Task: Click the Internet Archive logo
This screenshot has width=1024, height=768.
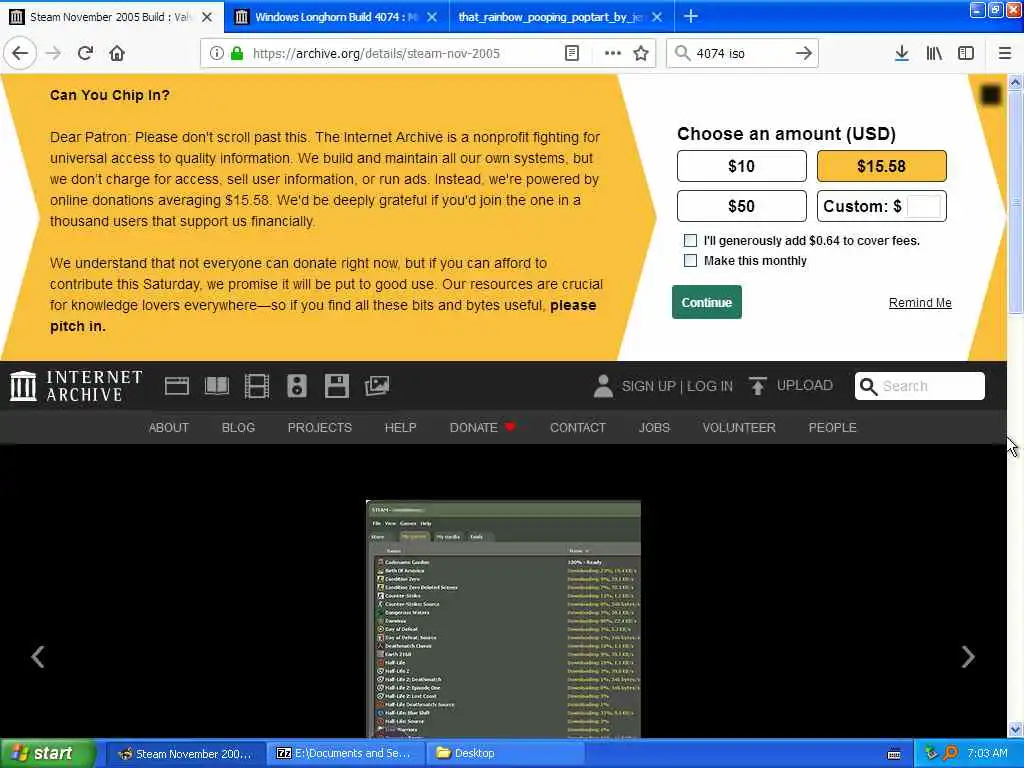Action: click(76, 386)
